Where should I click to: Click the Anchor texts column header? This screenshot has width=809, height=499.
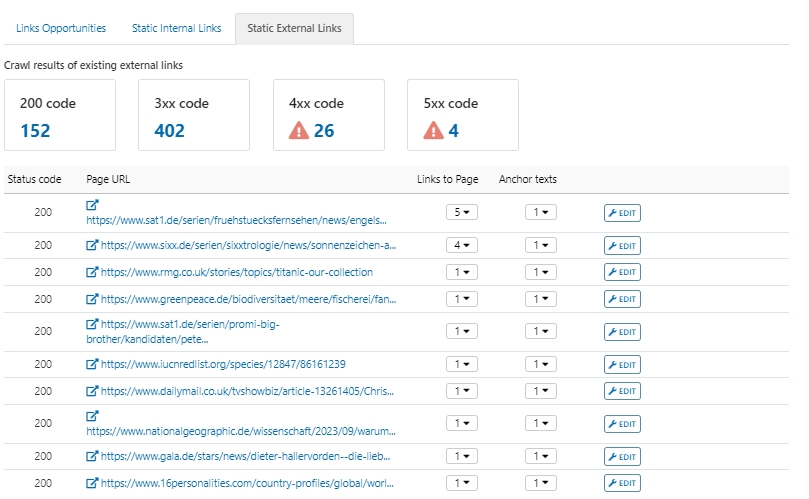527,179
